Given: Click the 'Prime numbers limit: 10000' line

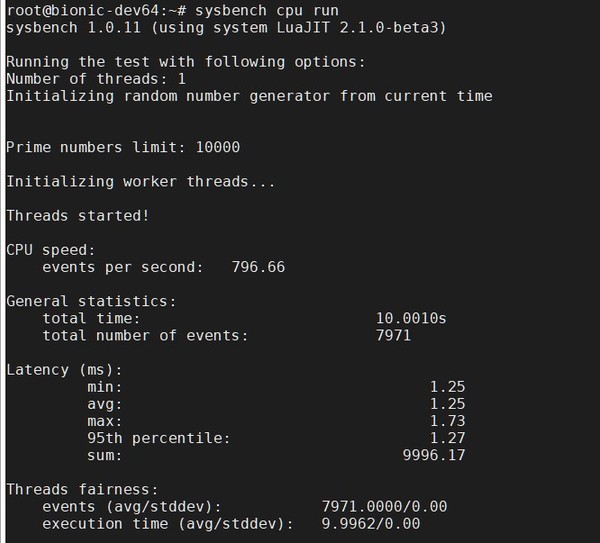Looking at the screenshot, I should point(123,147).
